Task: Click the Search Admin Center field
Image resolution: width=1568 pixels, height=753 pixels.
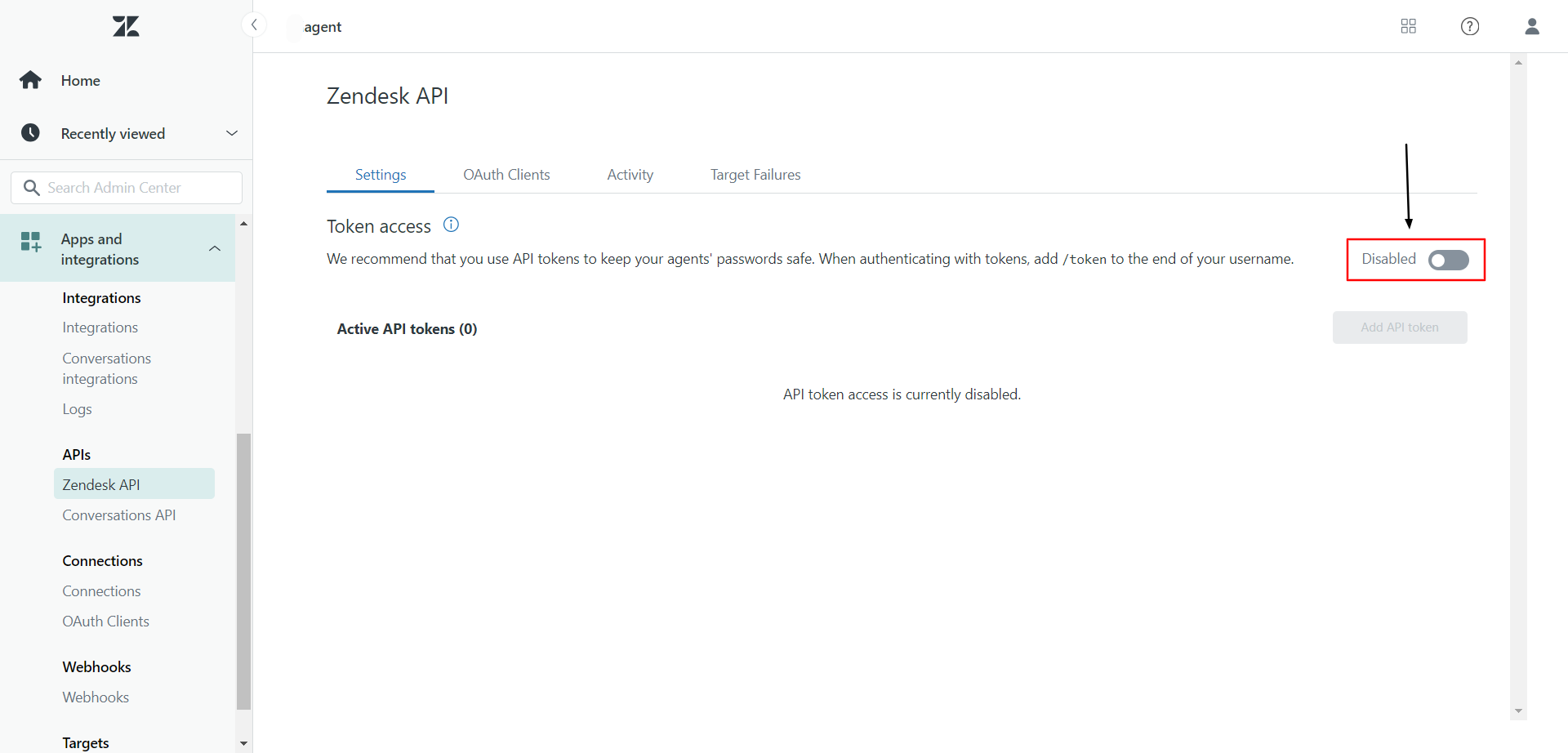Action: pos(127,188)
